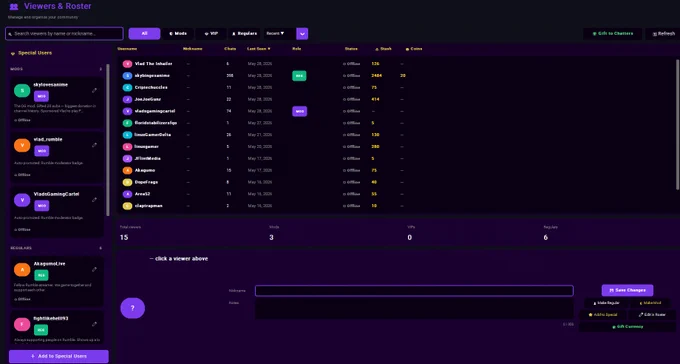This screenshot has height=364, width=680.
Task: Click the Add to Special button
Action: tap(602, 315)
